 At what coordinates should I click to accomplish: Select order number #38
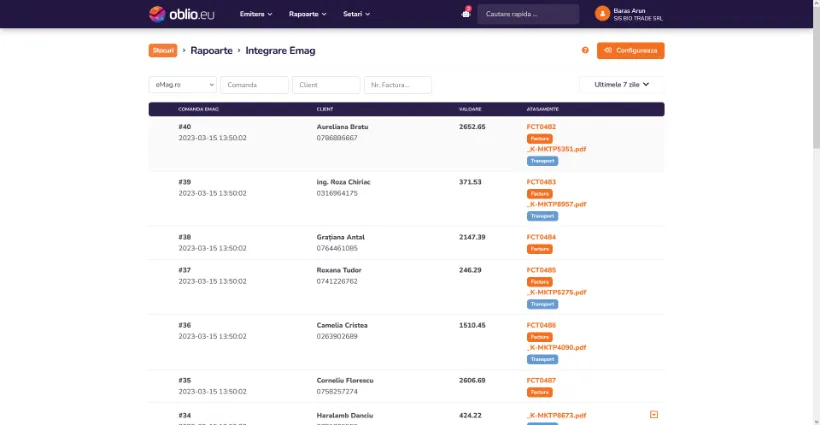point(185,237)
